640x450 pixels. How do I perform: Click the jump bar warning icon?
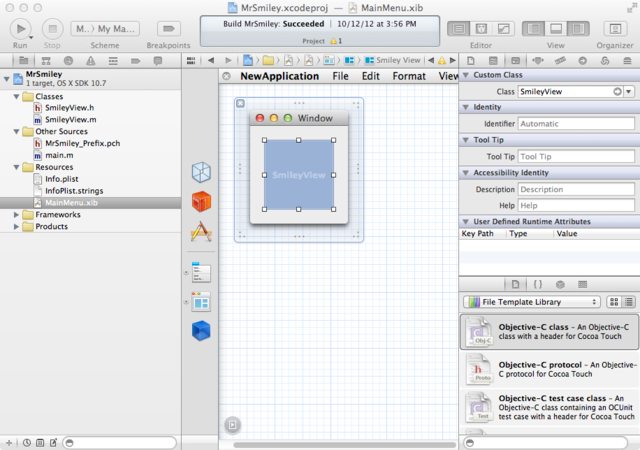coord(442,61)
